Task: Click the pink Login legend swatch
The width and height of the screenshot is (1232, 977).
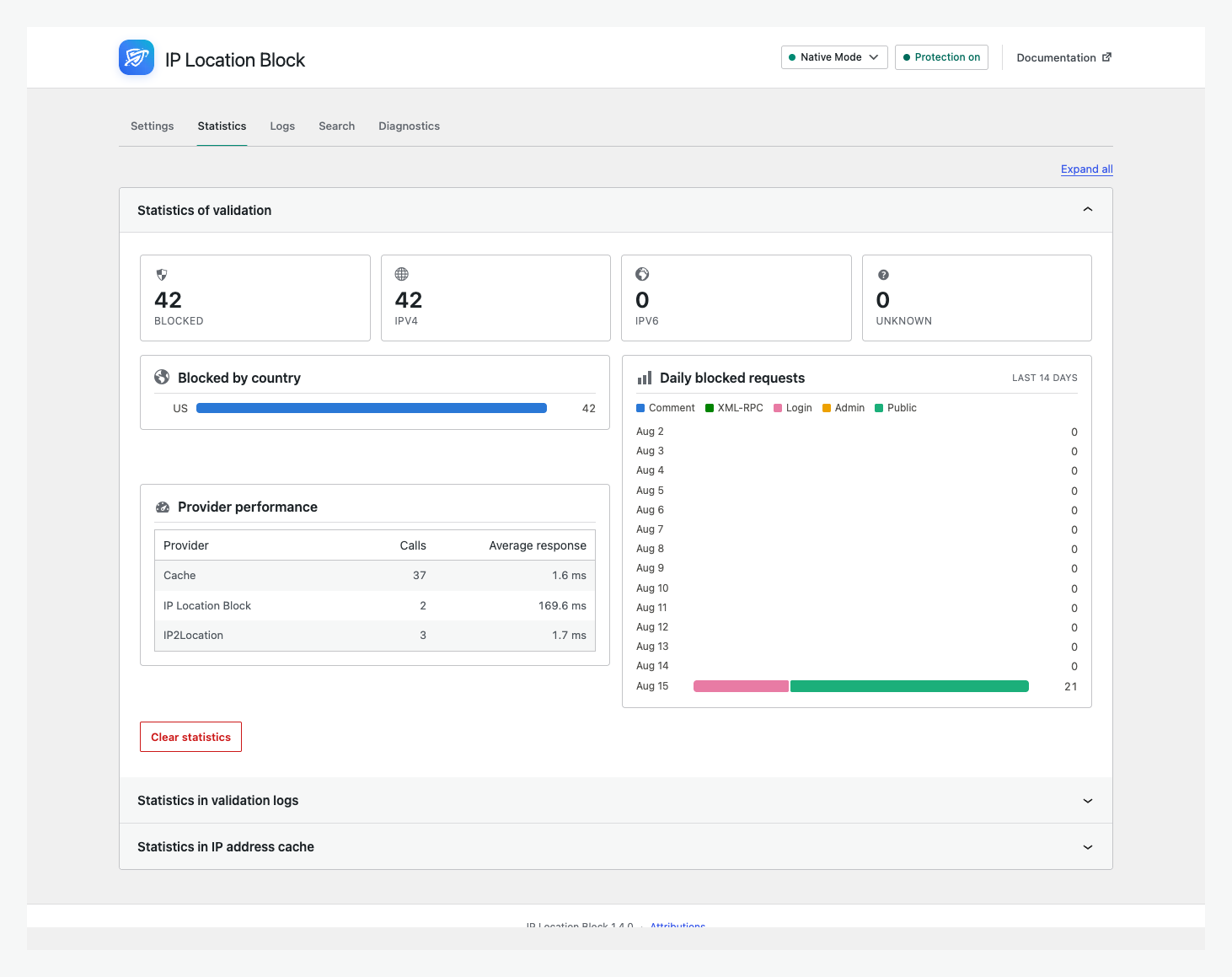Action: 778,408
